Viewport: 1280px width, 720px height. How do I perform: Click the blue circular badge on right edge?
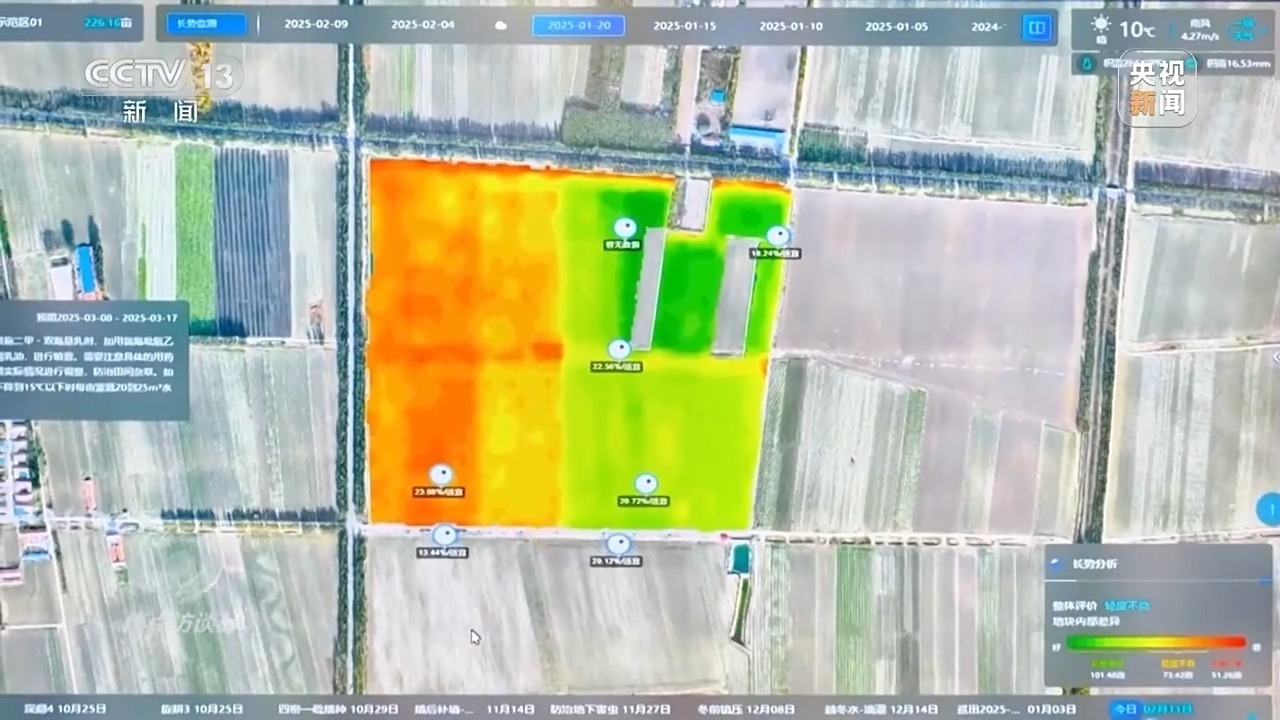click(1268, 510)
